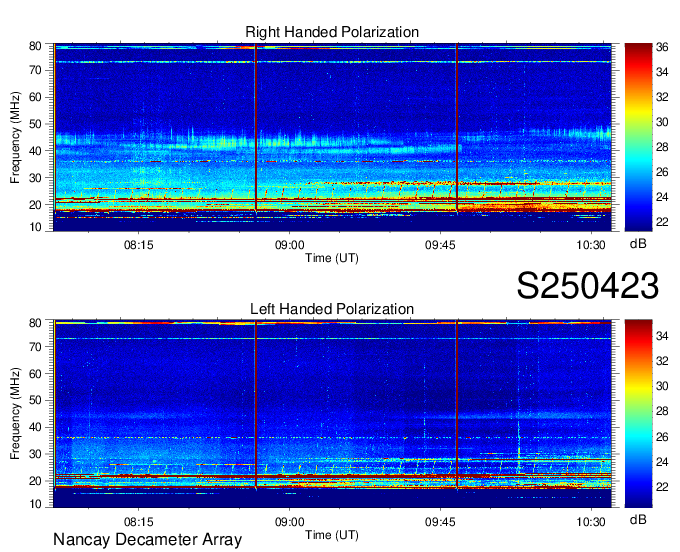Click 80 MHz tick on Left Handed plot
Screen dimensions: 680x552
pyautogui.click(x=35, y=323)
